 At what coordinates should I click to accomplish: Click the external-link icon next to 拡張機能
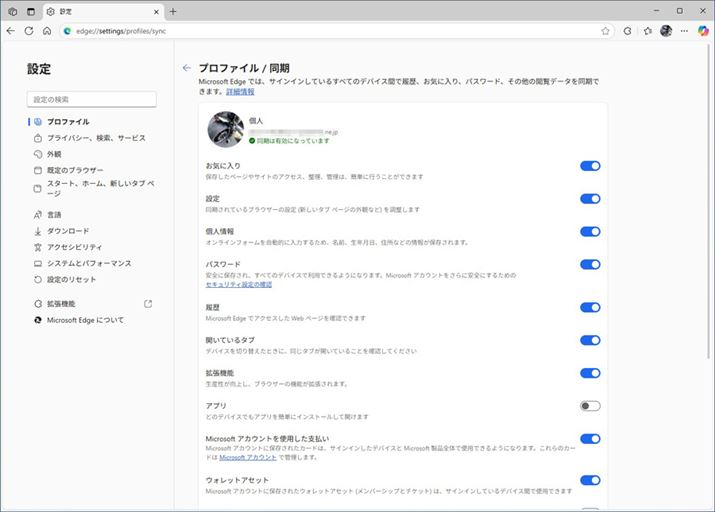pos(148,303)
